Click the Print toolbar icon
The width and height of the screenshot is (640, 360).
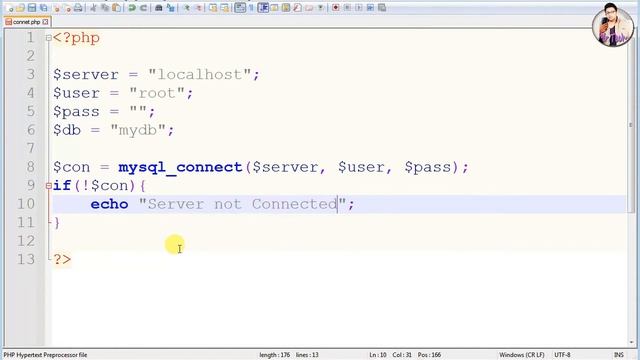78,8
